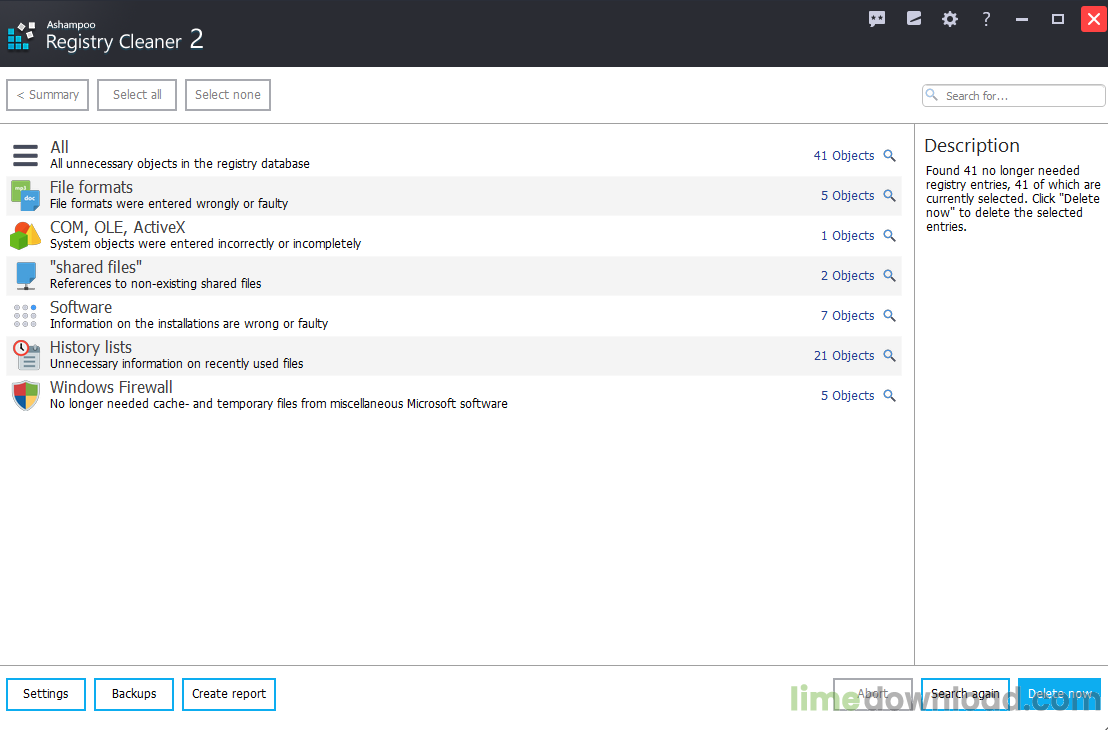
Task: Click the File formats category icon
Action: tap(25, 195)
